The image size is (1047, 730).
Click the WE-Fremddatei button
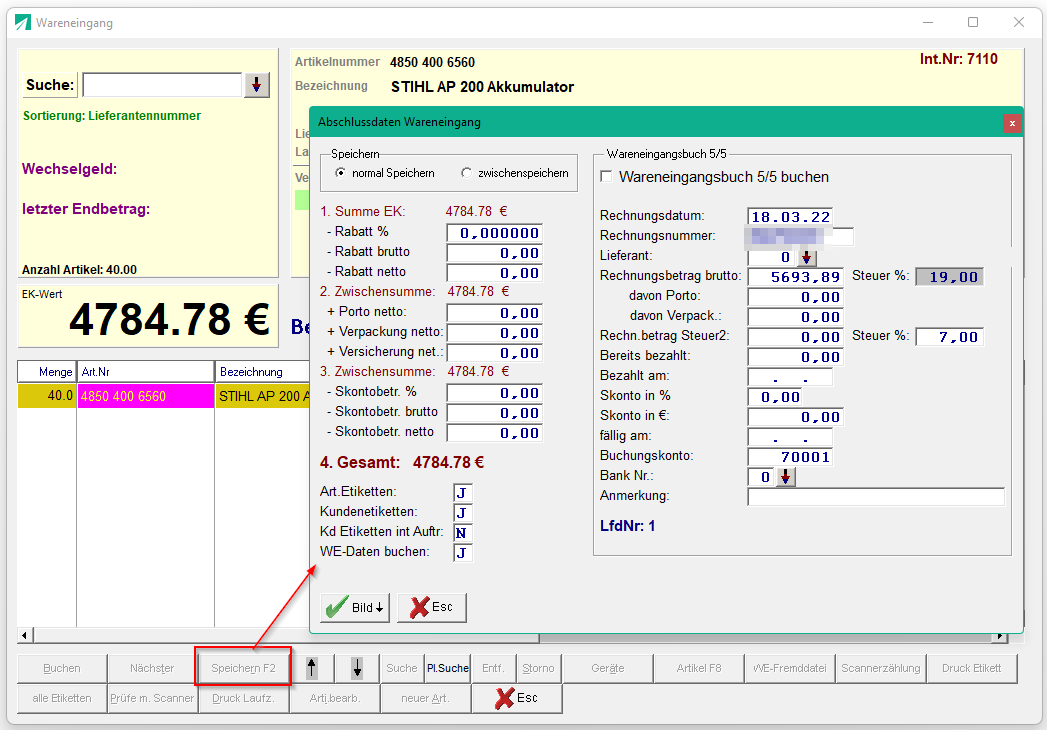pos(790,669)
